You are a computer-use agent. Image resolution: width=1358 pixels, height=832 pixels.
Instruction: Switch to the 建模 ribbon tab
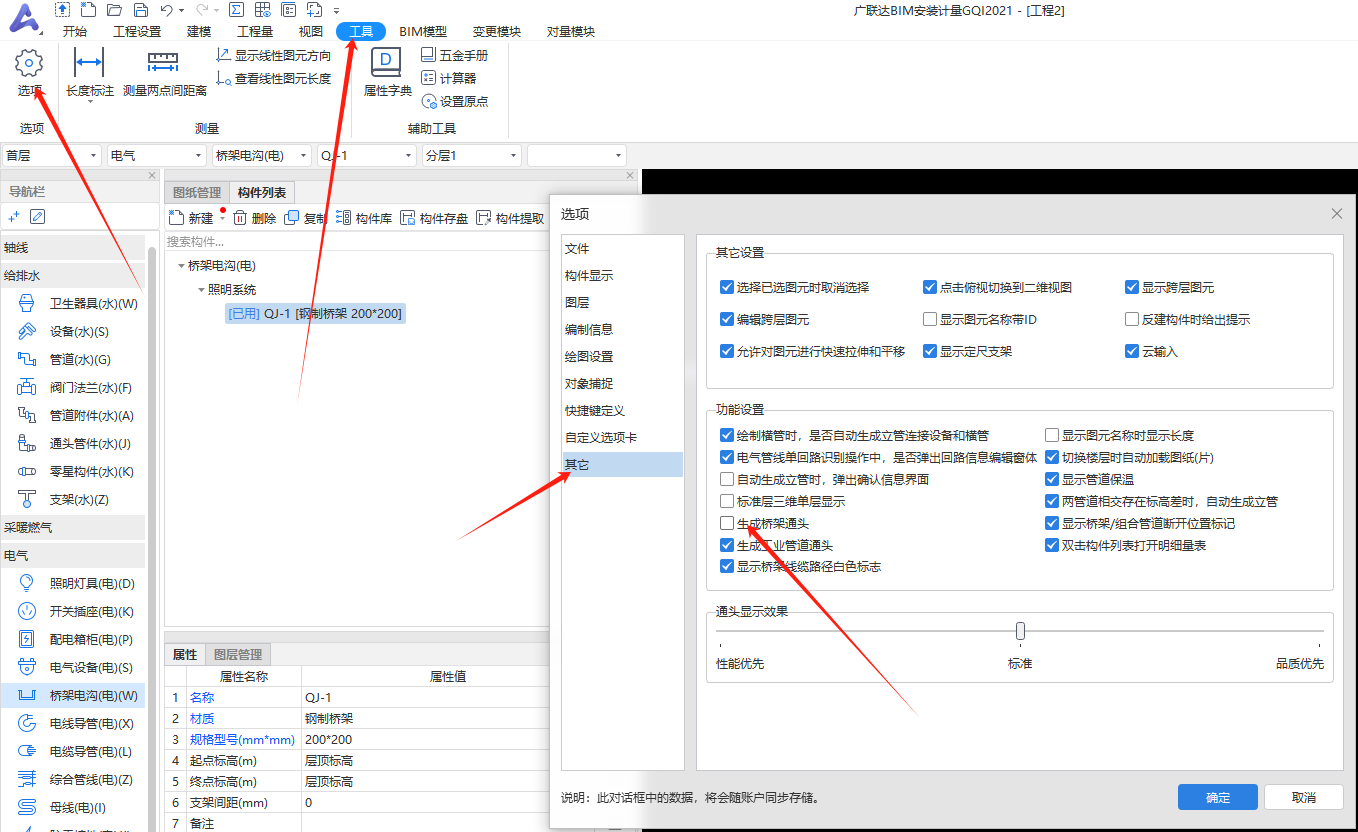(x=199, y=32)
